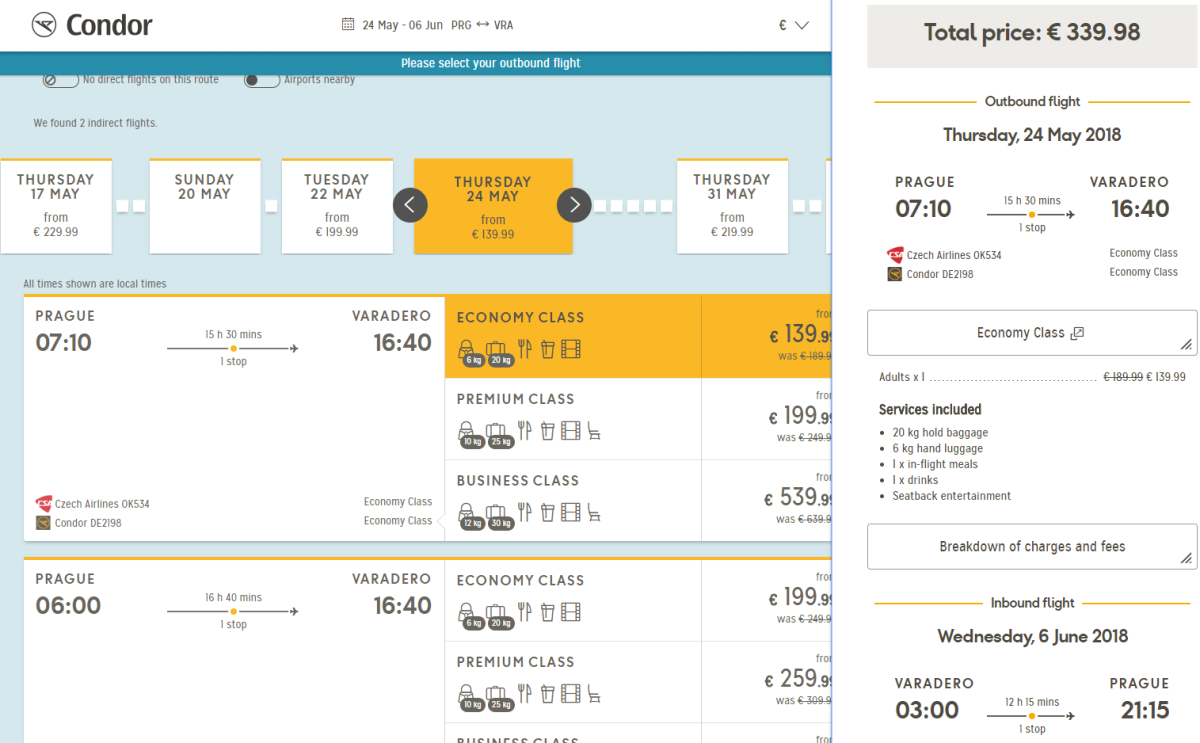Screen dimensions: 1200x743
Task: Open the euro currency dropdown
Action: [x=793, y=26]
